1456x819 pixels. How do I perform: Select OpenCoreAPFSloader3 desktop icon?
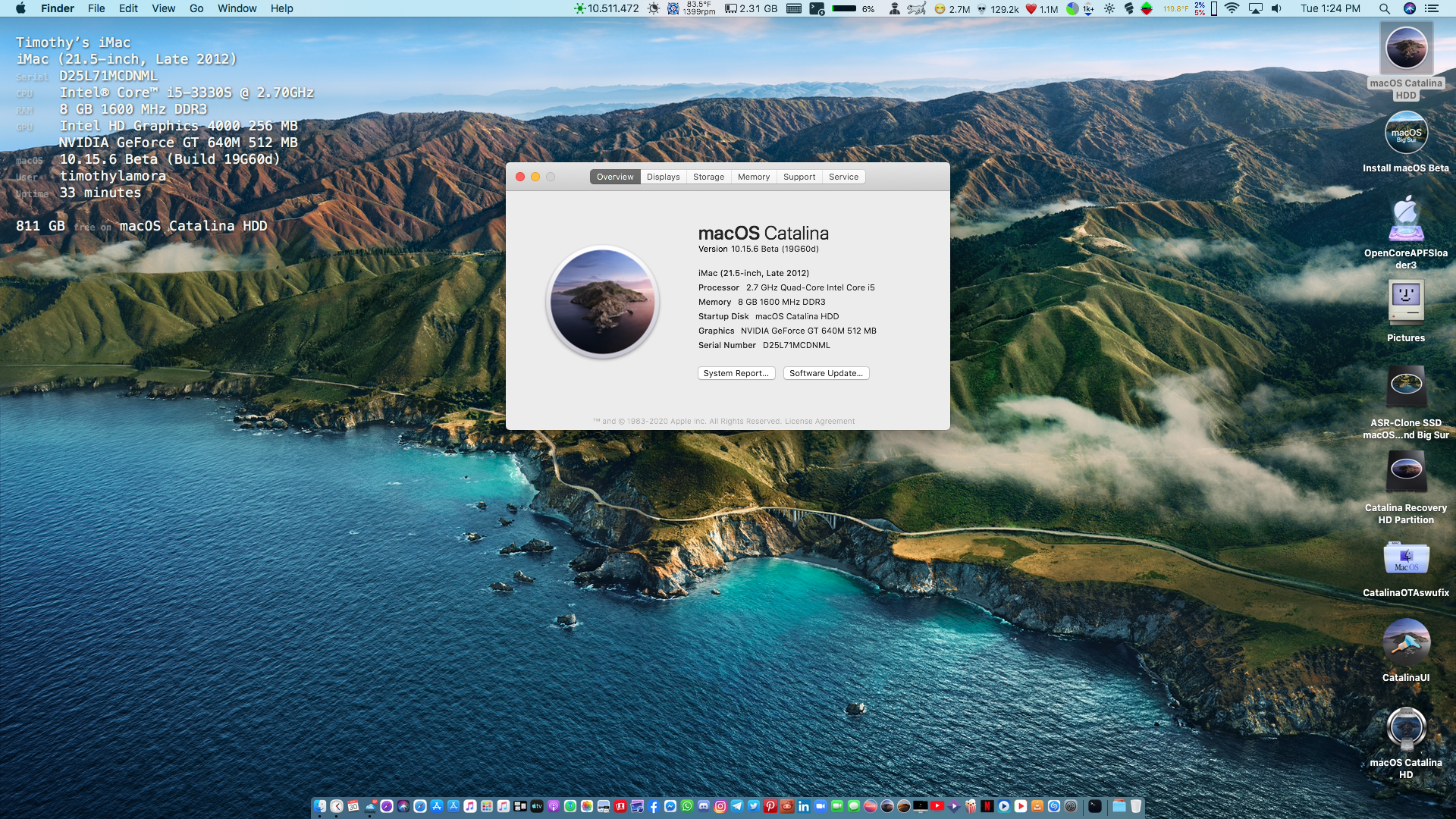(x=1405, y=220)
